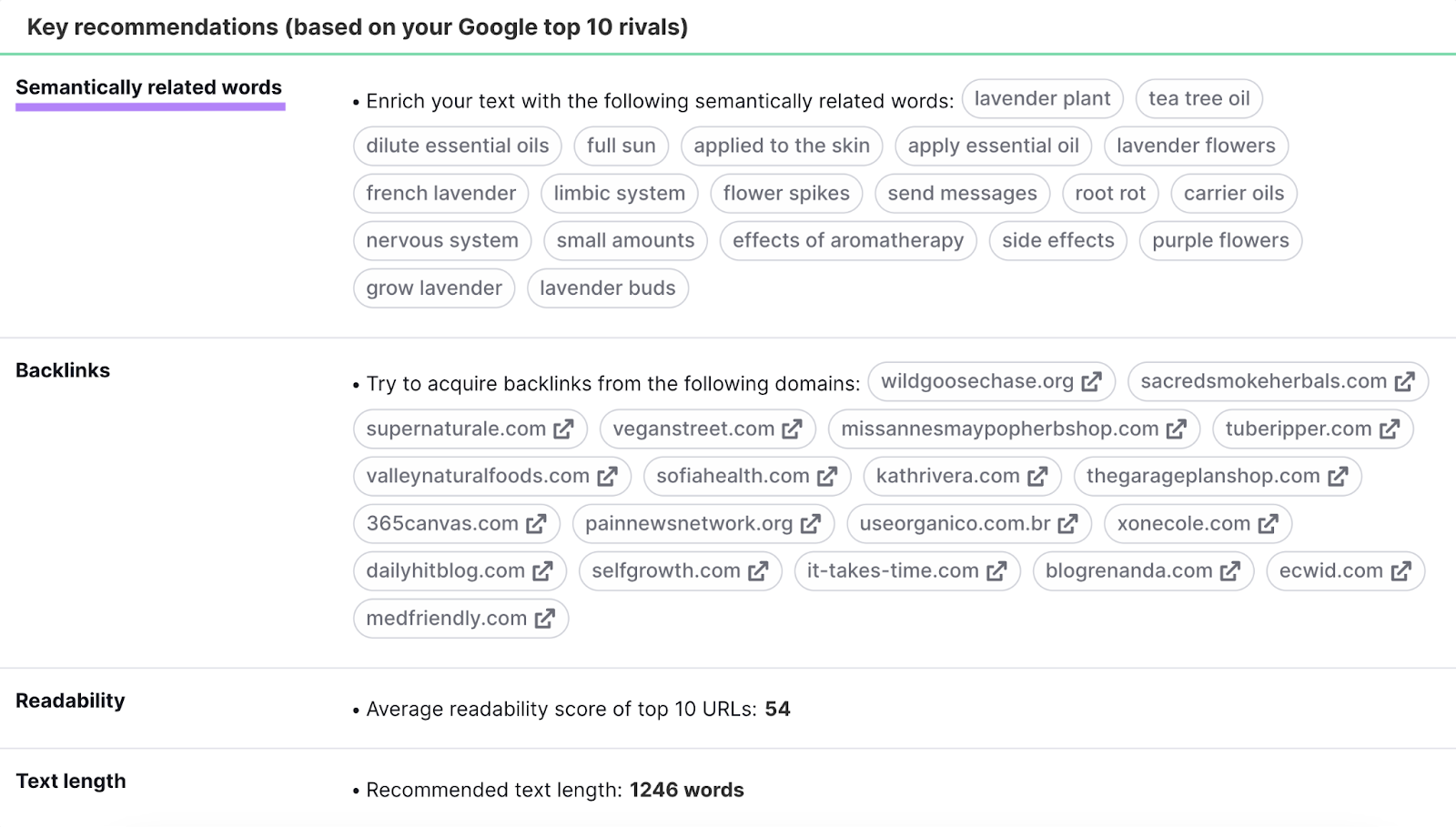This screenshot has height=827, width=1456.
Task: Click the dilute essential oils keyword pill
Action: tap(456, 146)
